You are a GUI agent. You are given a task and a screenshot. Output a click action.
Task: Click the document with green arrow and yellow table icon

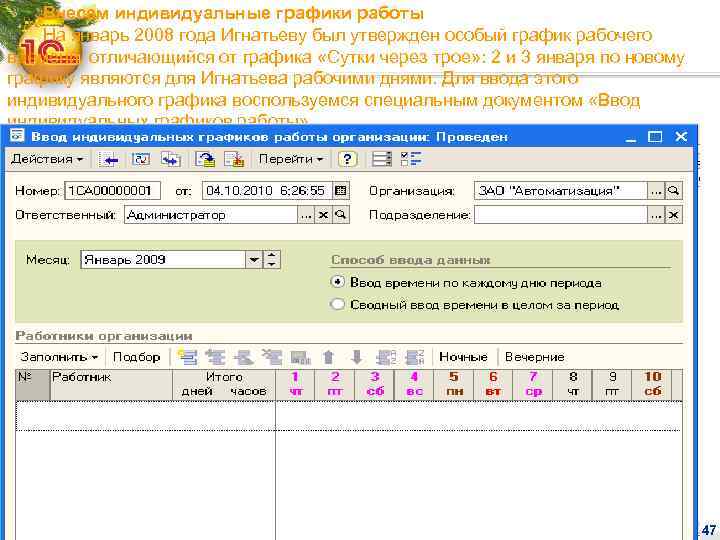pos(205,159)
